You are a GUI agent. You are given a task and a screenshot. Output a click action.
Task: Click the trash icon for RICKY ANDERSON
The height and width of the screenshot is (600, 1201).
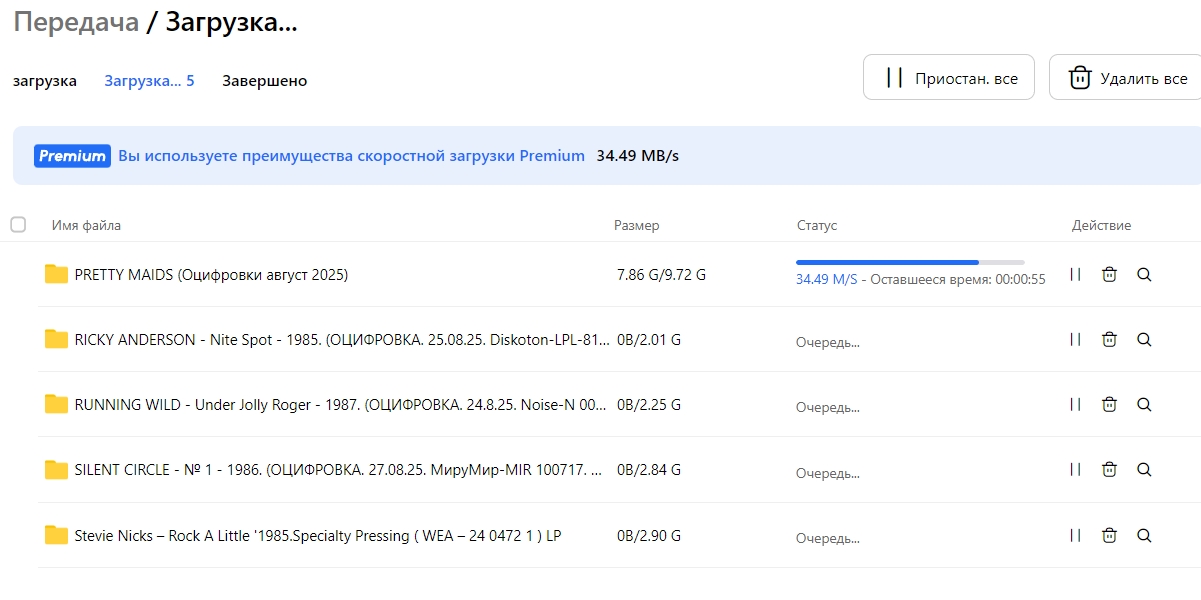click(1109, 339)
